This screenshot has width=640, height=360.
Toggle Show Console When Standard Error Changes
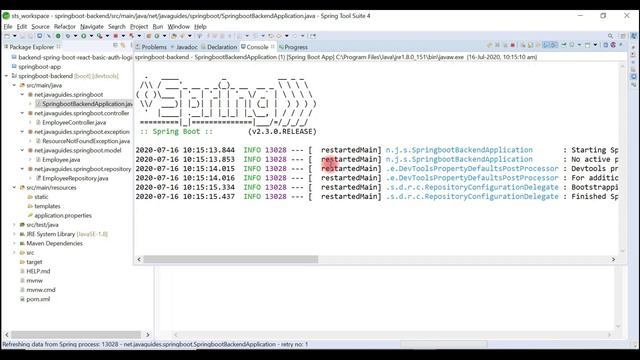(554, 45)
